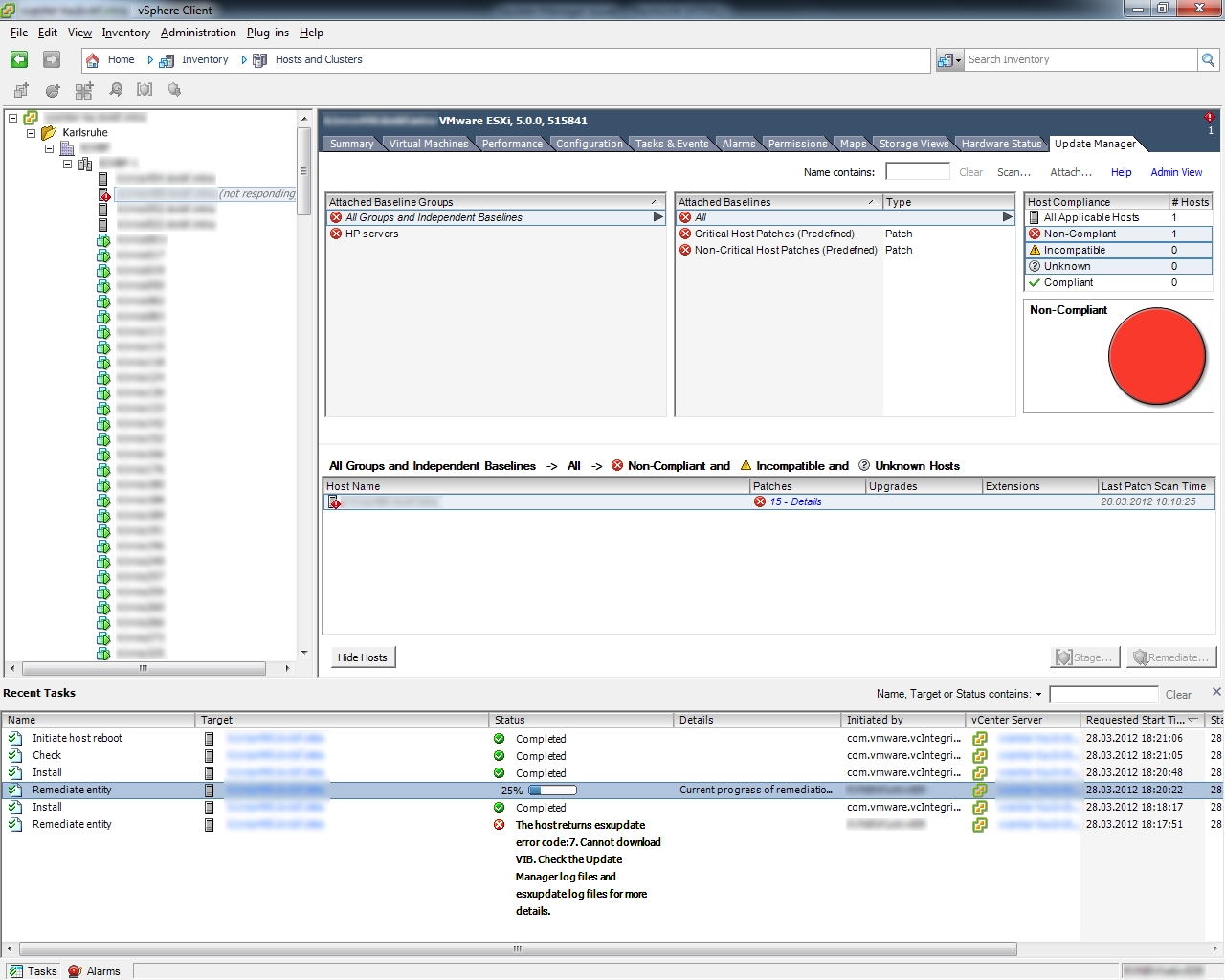The image size is (1225, 980).
Task: Click the magnifier search inventory icon
Action: [1209, 60]
